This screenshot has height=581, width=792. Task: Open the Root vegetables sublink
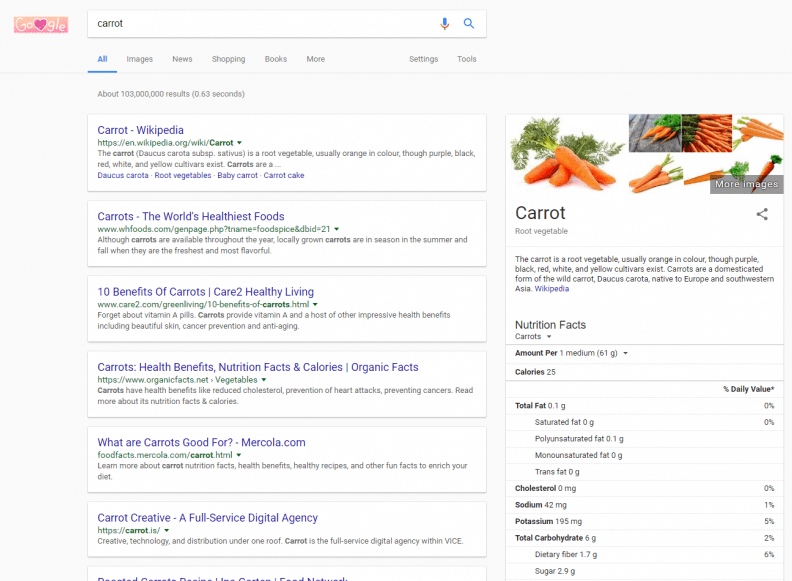click(183, 175)
